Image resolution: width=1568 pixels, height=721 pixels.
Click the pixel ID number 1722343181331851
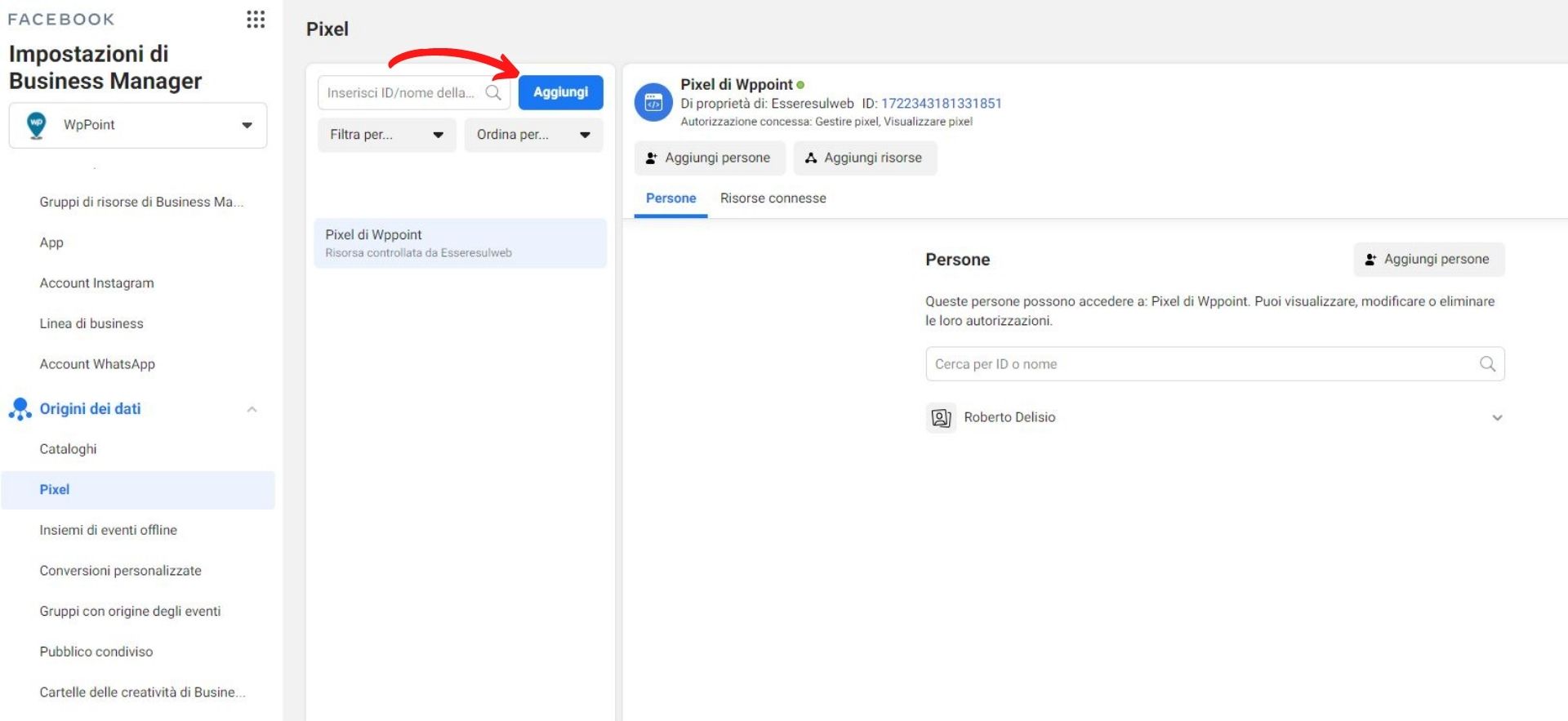(x=941, y=104)
